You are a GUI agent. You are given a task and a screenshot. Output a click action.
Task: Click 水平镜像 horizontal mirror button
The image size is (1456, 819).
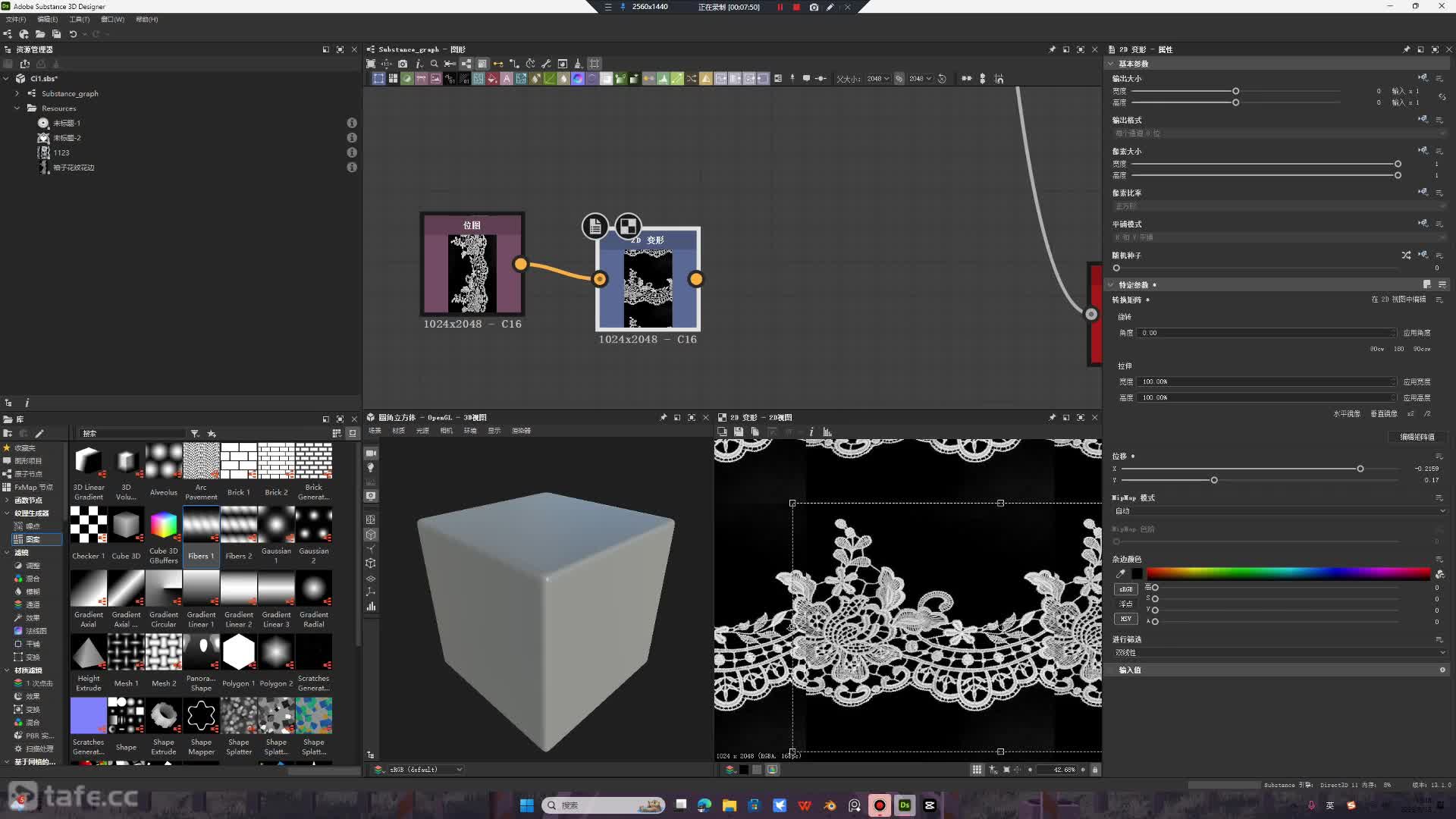tap(1347, 414)
